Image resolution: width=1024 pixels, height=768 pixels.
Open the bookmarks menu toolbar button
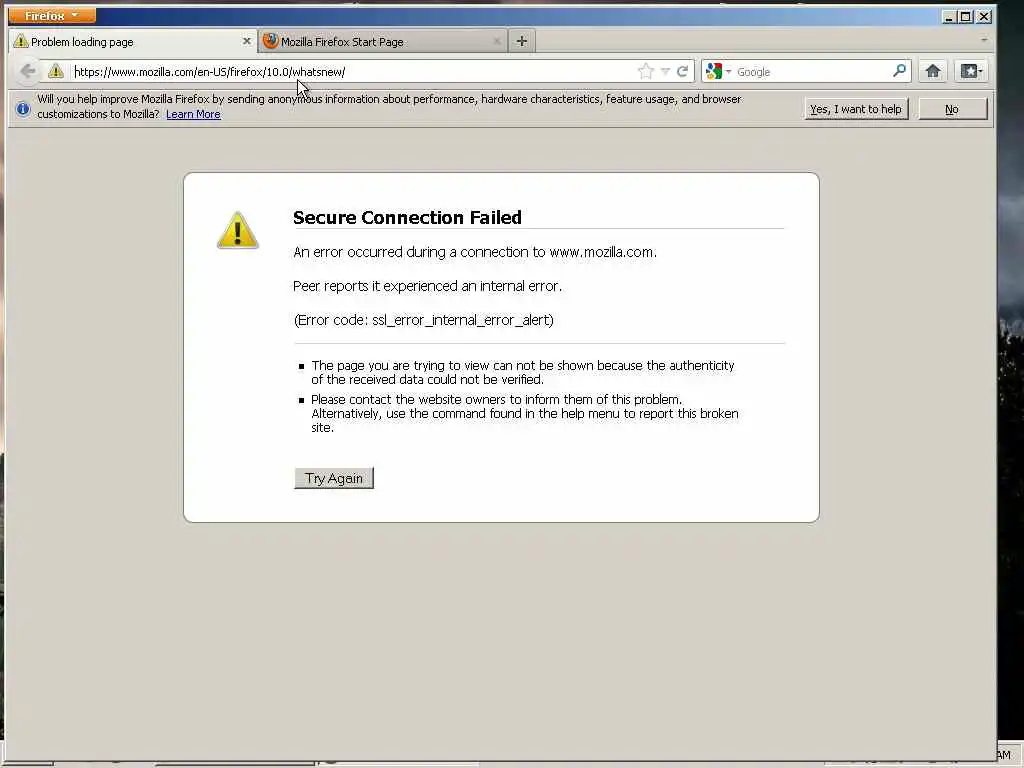point(971,71)
